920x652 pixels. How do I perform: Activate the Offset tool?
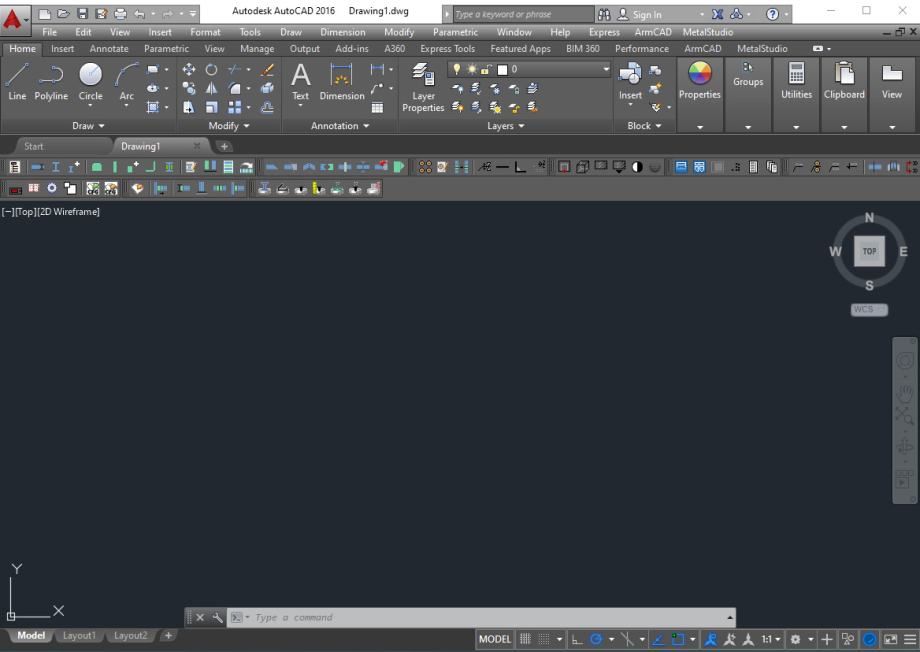(x=267, y=107)
